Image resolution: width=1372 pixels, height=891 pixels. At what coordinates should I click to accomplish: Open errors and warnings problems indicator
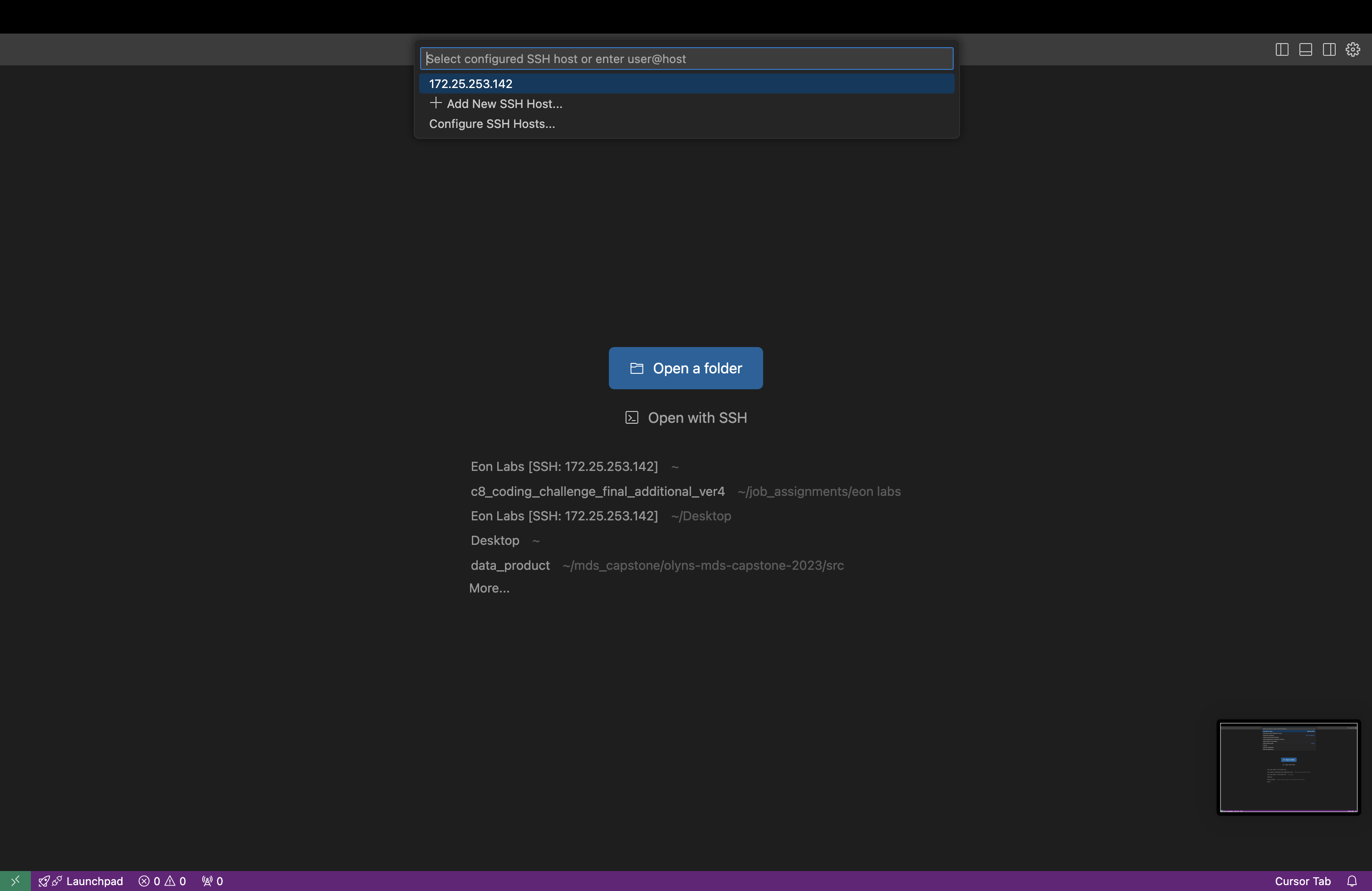[x=162, y=881]
